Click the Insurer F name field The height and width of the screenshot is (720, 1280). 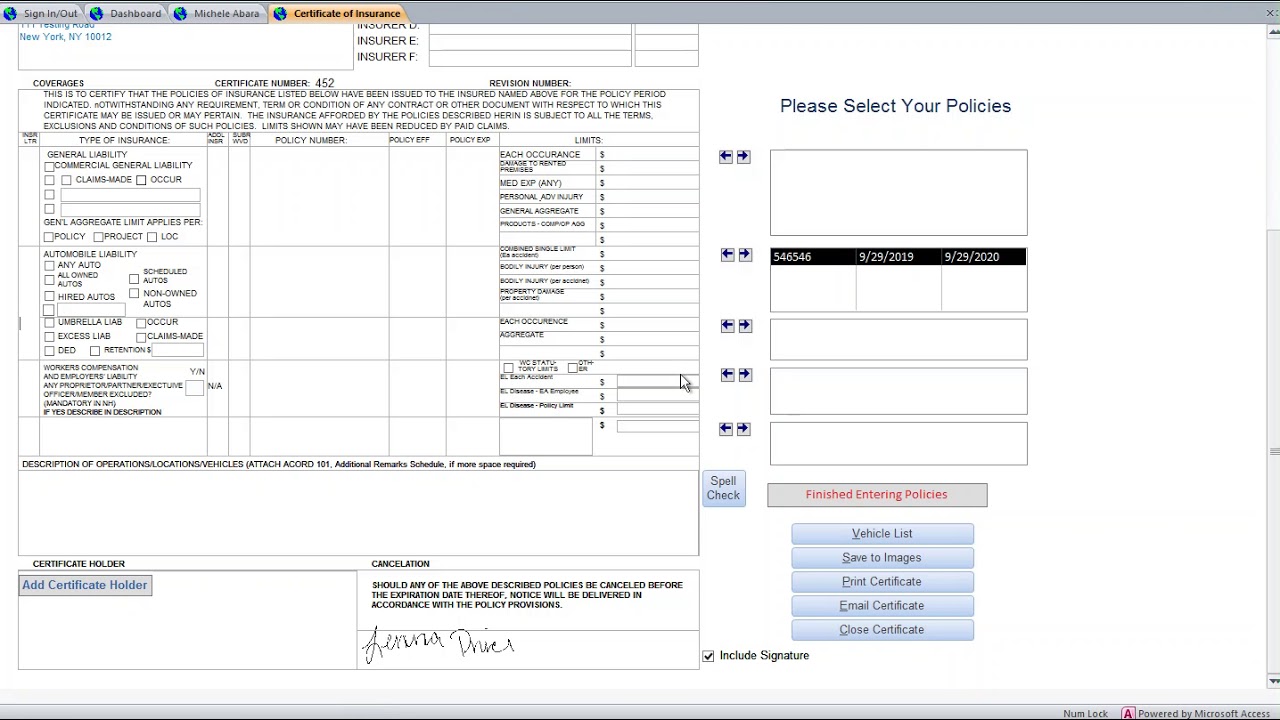coord(530,58)
